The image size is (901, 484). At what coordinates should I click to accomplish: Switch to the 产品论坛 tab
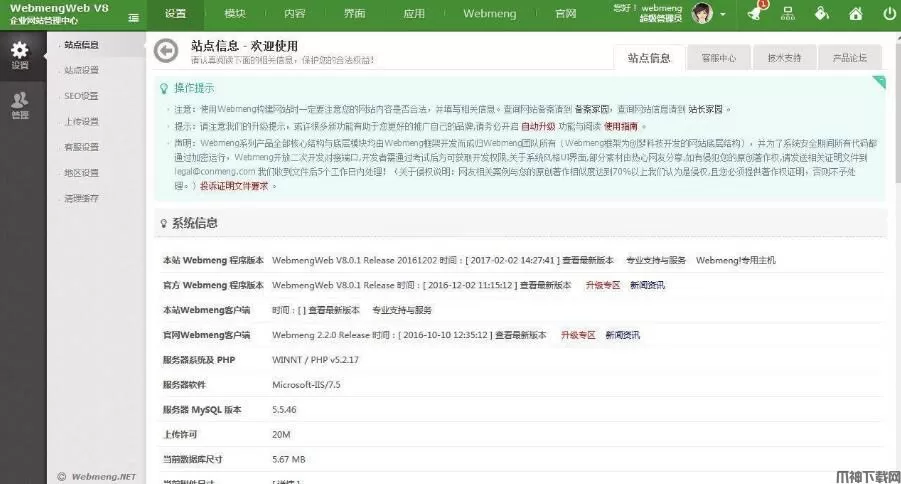[850, 57]
